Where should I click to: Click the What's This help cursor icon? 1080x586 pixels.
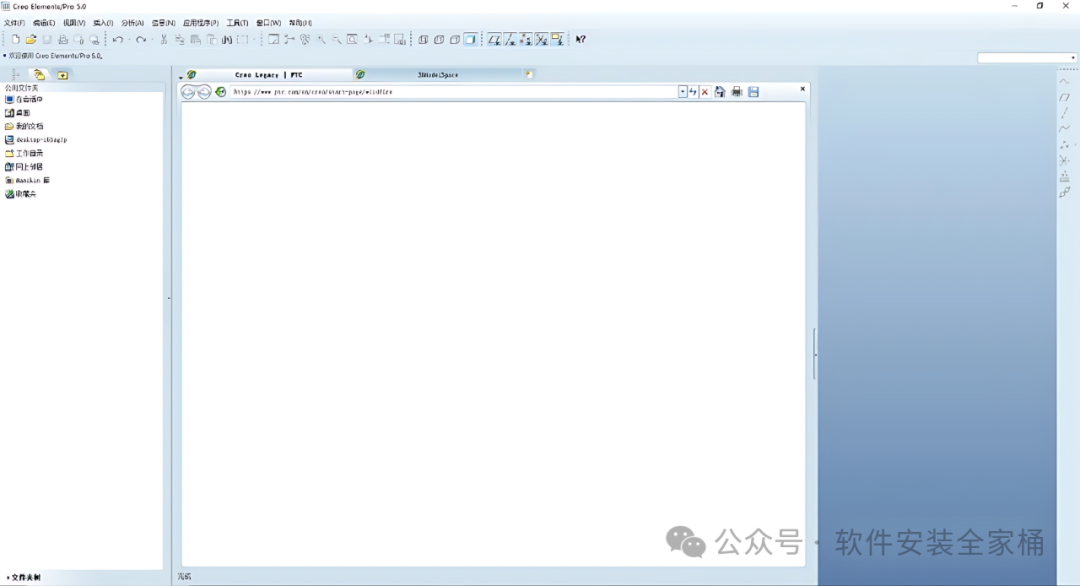pos(581,39)
